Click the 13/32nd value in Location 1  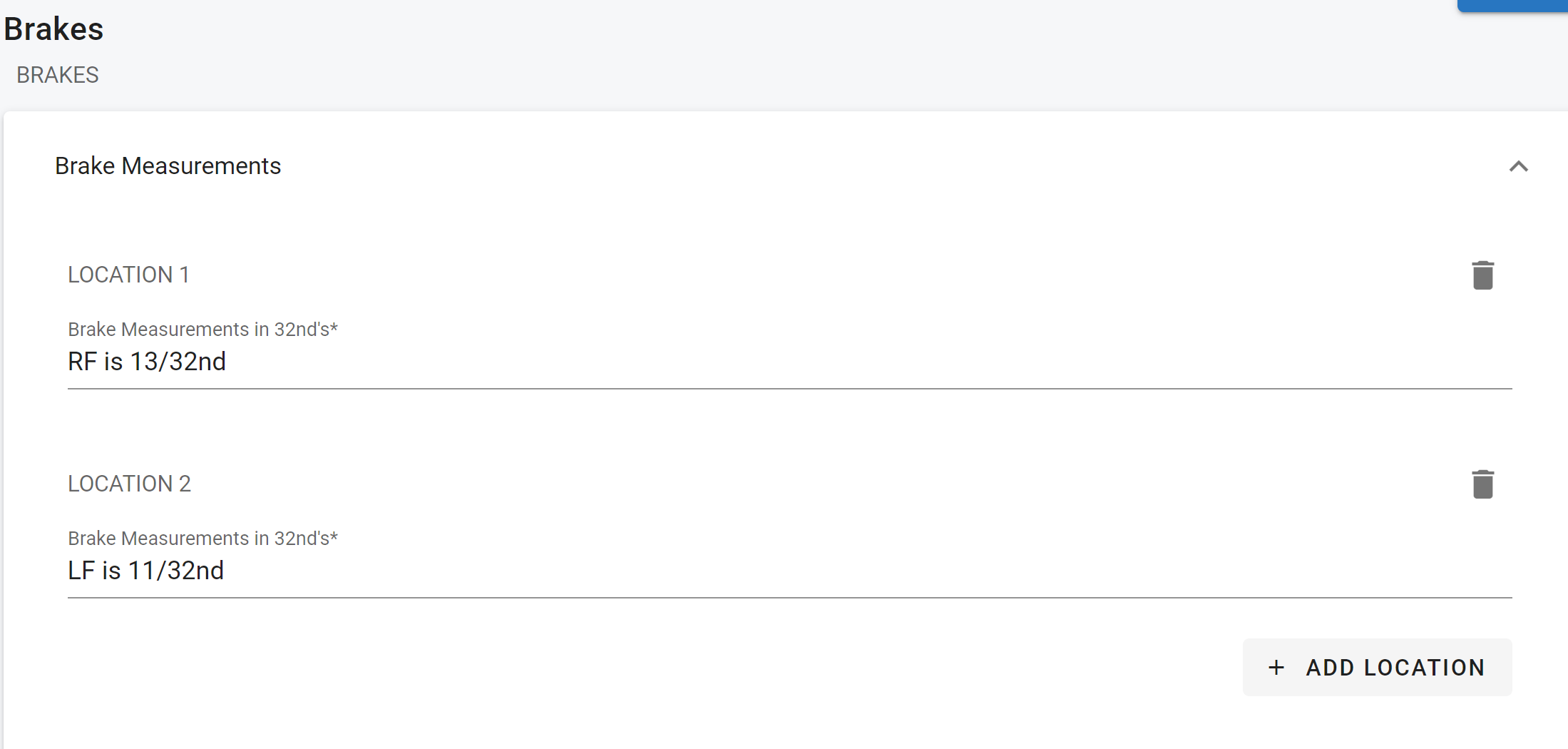(178, 362)
